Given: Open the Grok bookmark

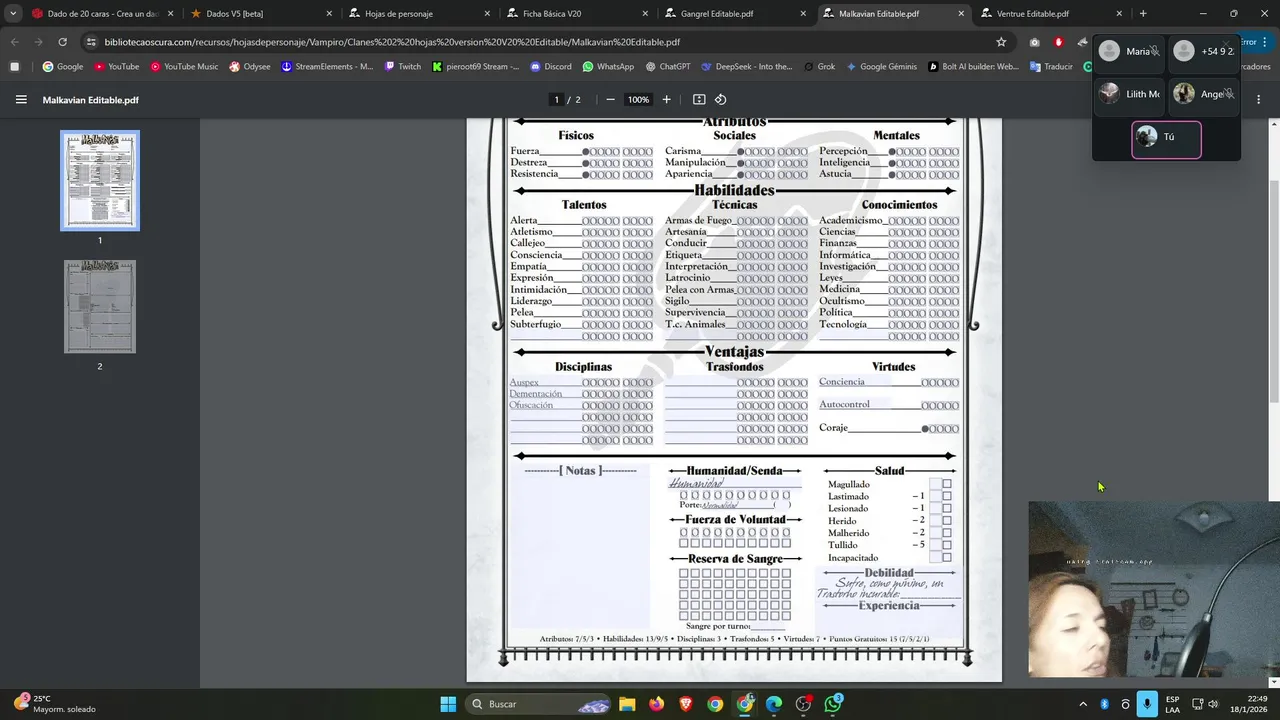Looking at the screenshot, I should [x=818, y=67].
